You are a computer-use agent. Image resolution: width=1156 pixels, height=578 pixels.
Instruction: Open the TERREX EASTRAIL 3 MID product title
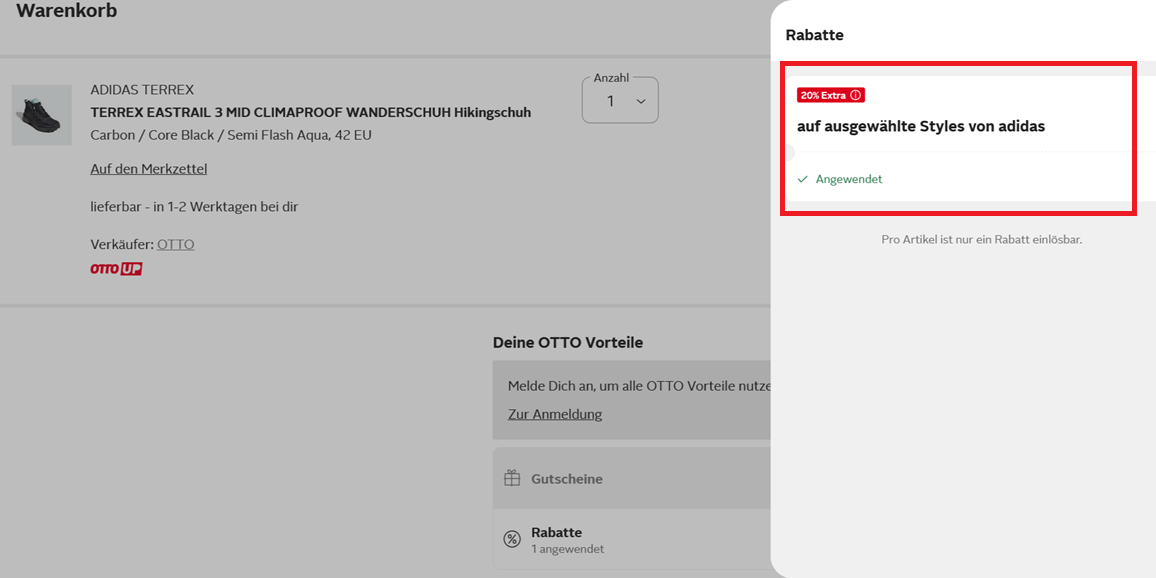[310, 112]
